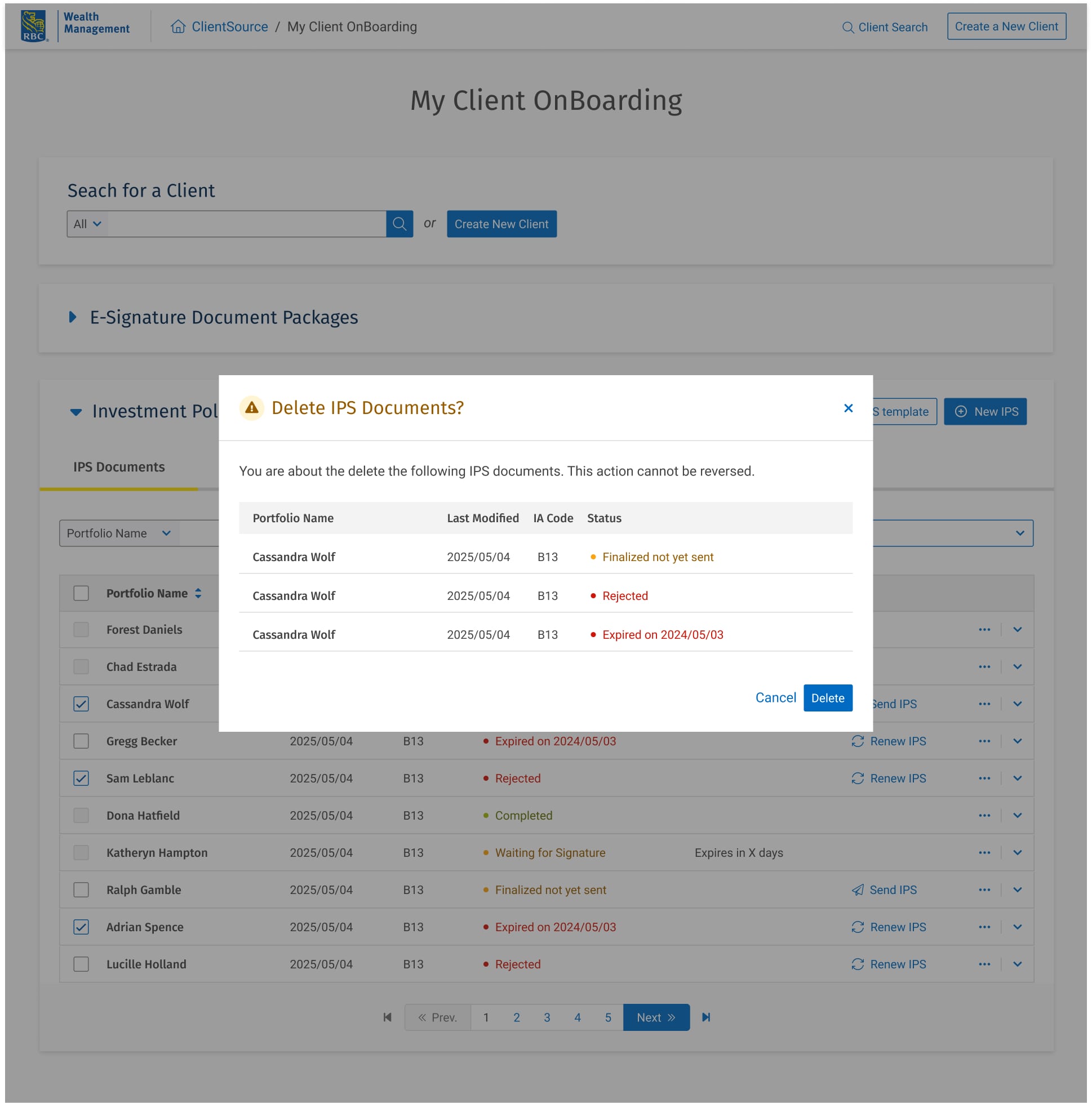Screen dimensions: 1092x1103
Task: Expand E-Signature Document Packages section
Action: (x=73, y=317)
